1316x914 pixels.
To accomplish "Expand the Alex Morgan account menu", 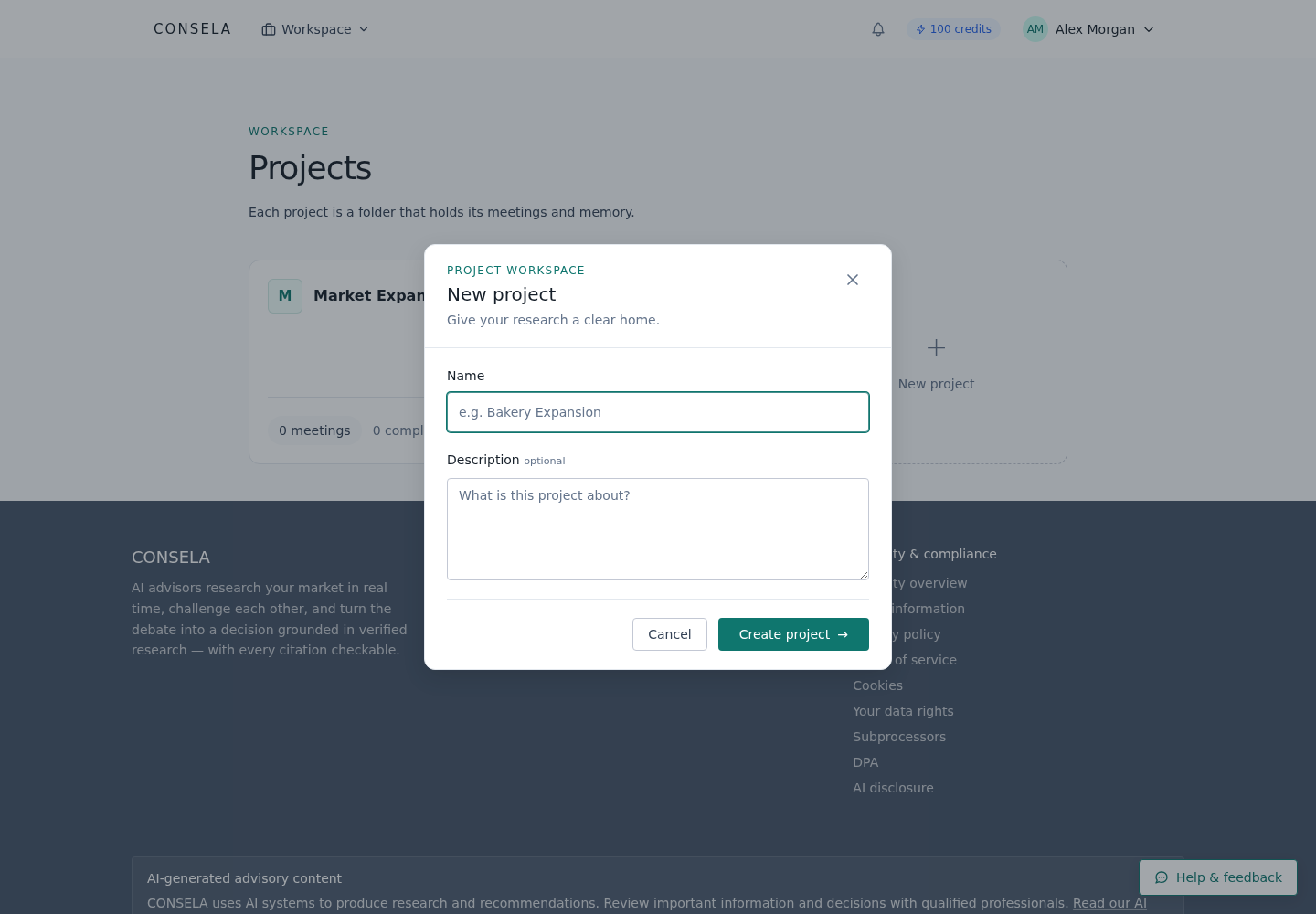I will pos(1089,29).
